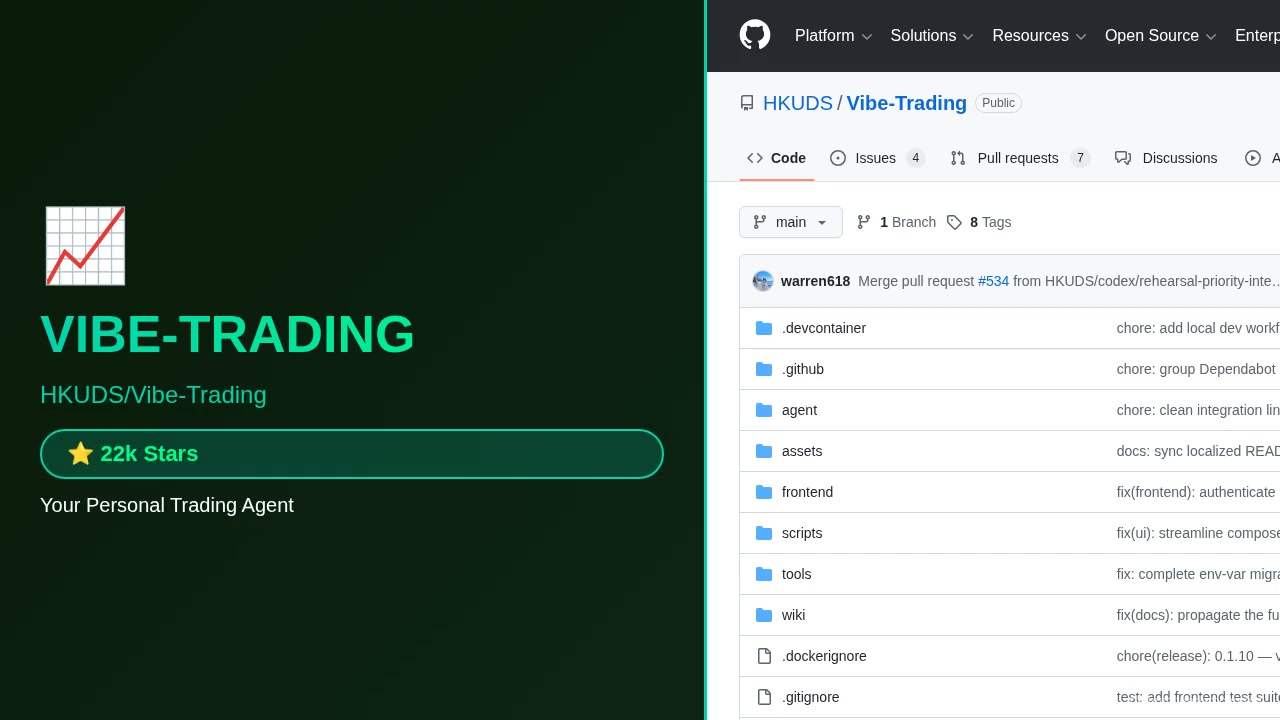Open the Platform menu

click(x=833, y=36)
